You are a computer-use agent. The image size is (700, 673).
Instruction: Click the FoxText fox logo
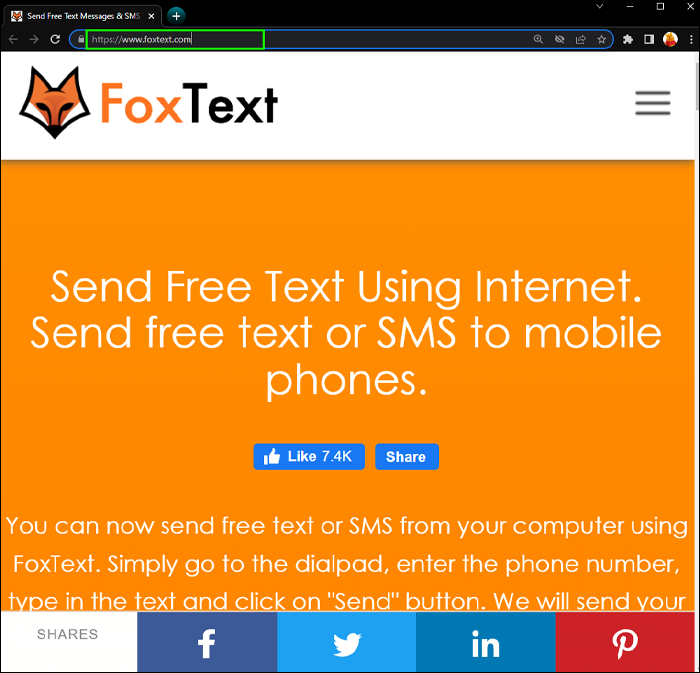(54, 103)
